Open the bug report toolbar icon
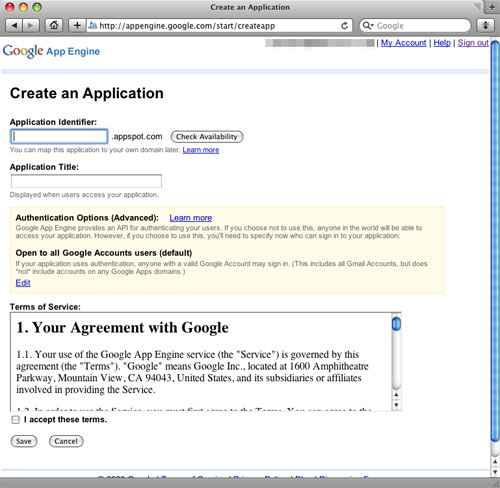Screen dimensions: 500x488 (485, 26)
